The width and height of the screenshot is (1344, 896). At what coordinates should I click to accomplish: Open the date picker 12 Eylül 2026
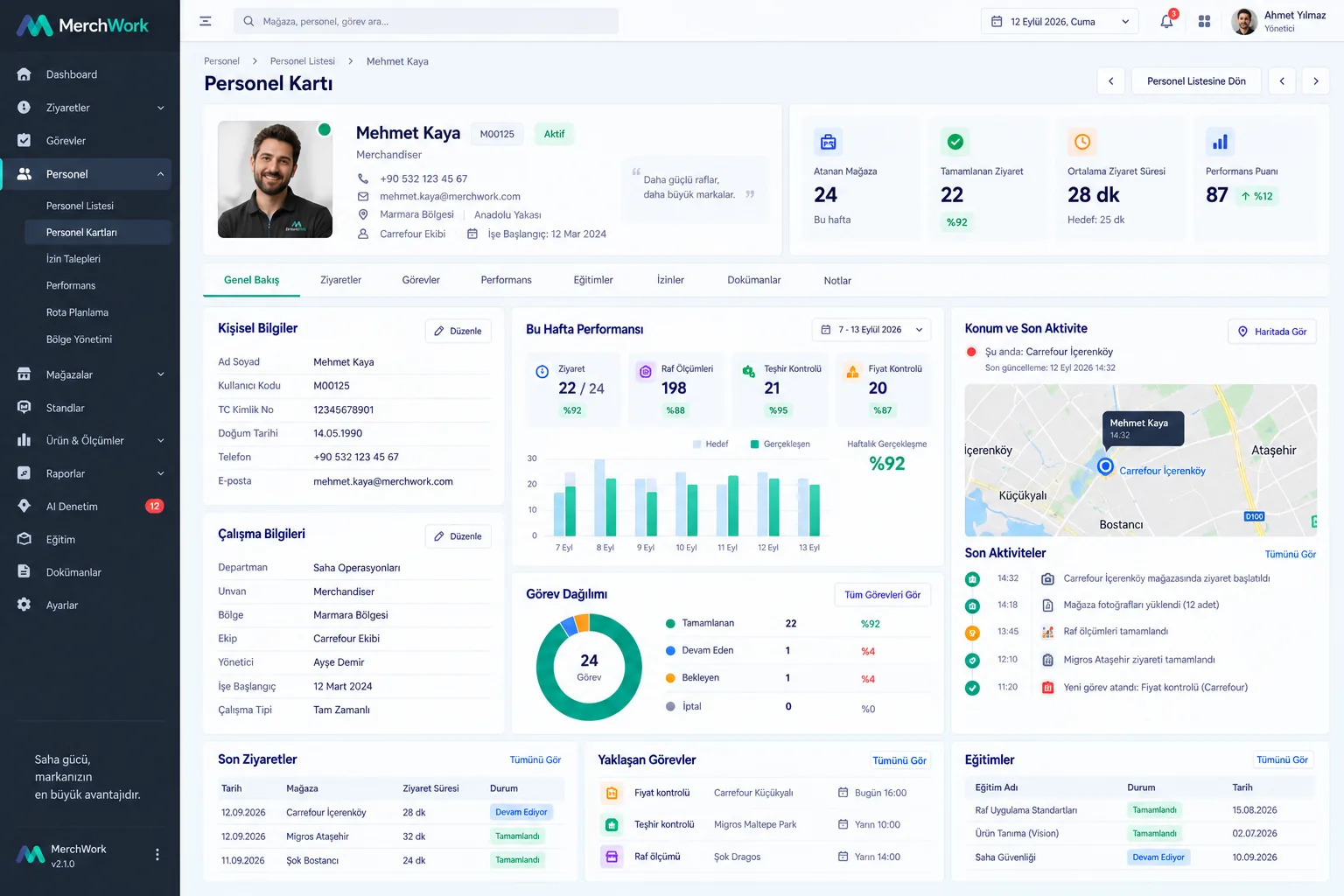tap(1060, 21)
